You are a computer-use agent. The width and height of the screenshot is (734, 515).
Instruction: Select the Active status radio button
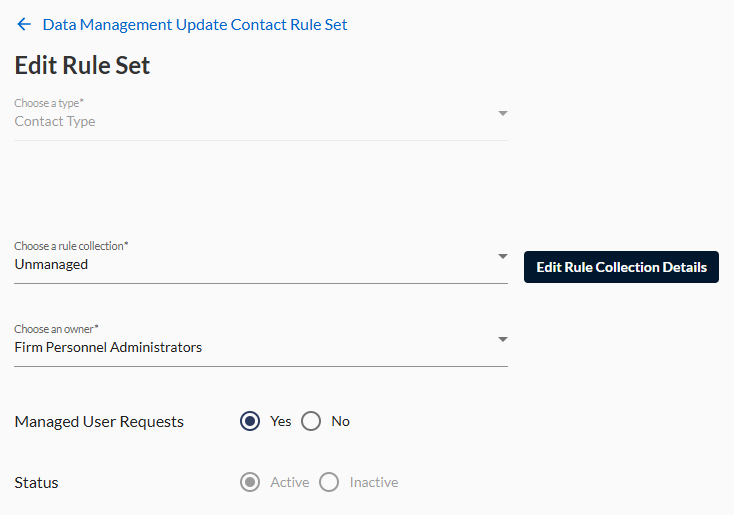coord(250,482)
